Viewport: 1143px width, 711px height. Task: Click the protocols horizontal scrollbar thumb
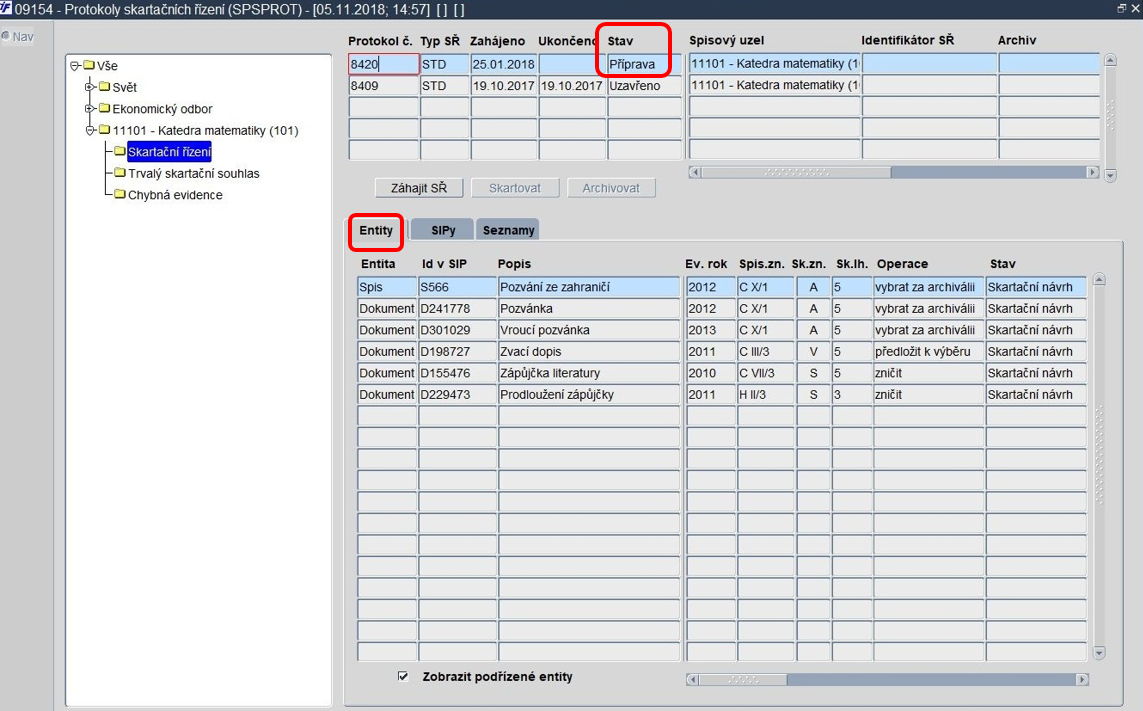coord(796,173)
